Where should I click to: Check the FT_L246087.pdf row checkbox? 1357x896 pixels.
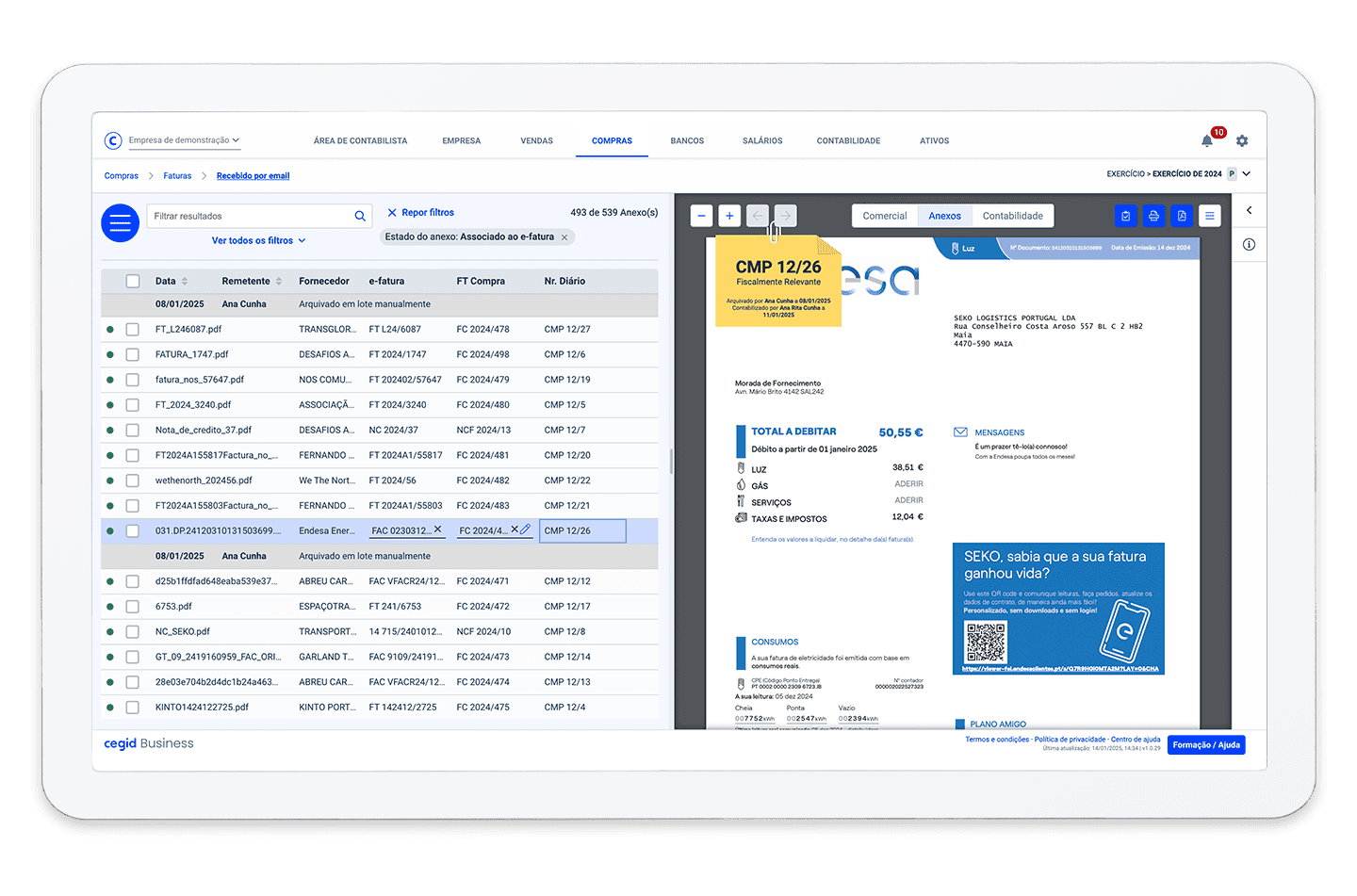pyautogui.click(x=133, y=329)
